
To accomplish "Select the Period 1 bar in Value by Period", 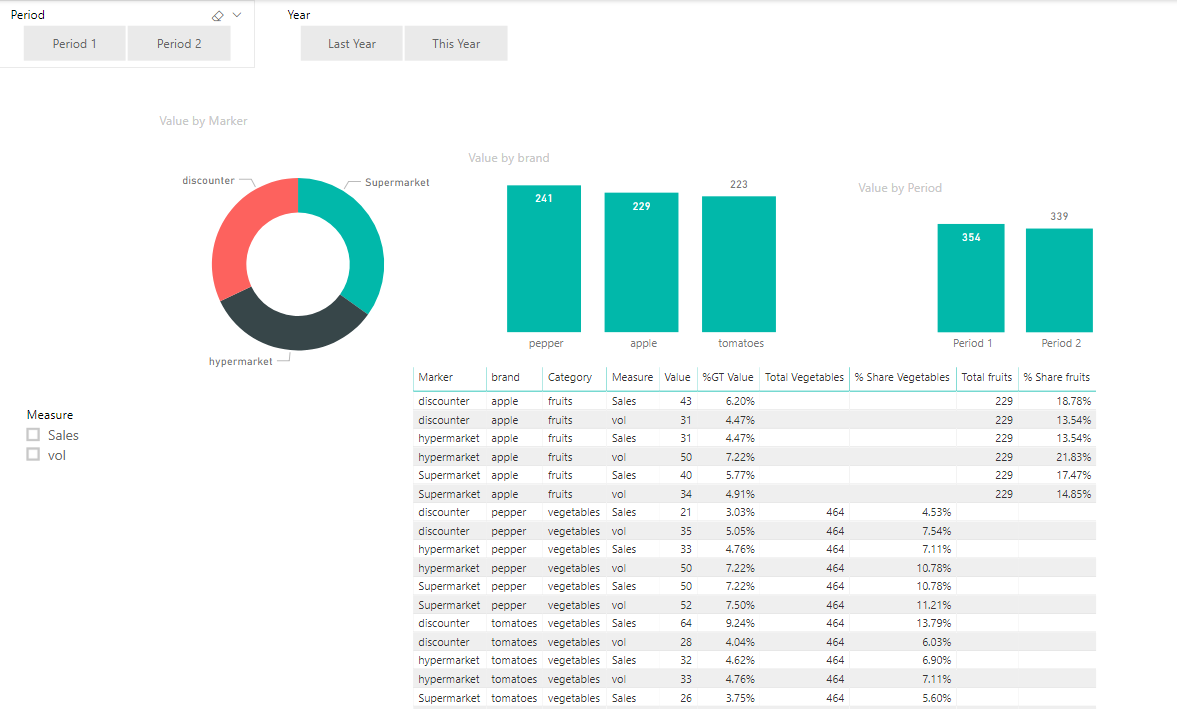I will coord(971,278).
